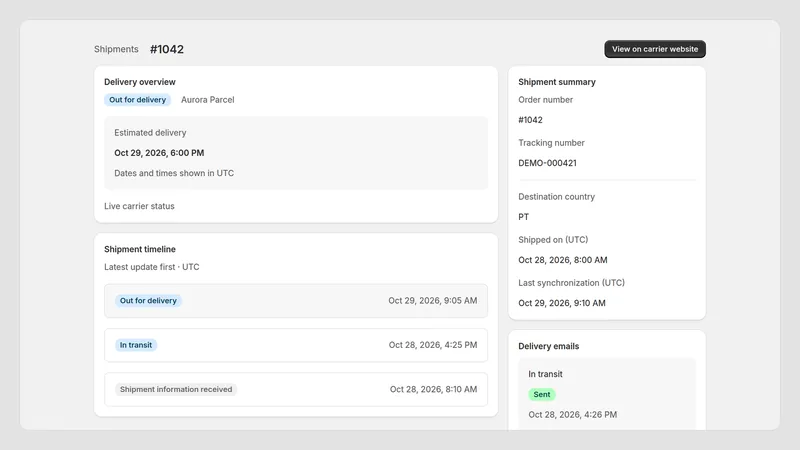This screenshot has height=450, width=800.
Task: Select Oct 28, 2026, 8:00 AM shipped date
Action: (x=563, y=260)
